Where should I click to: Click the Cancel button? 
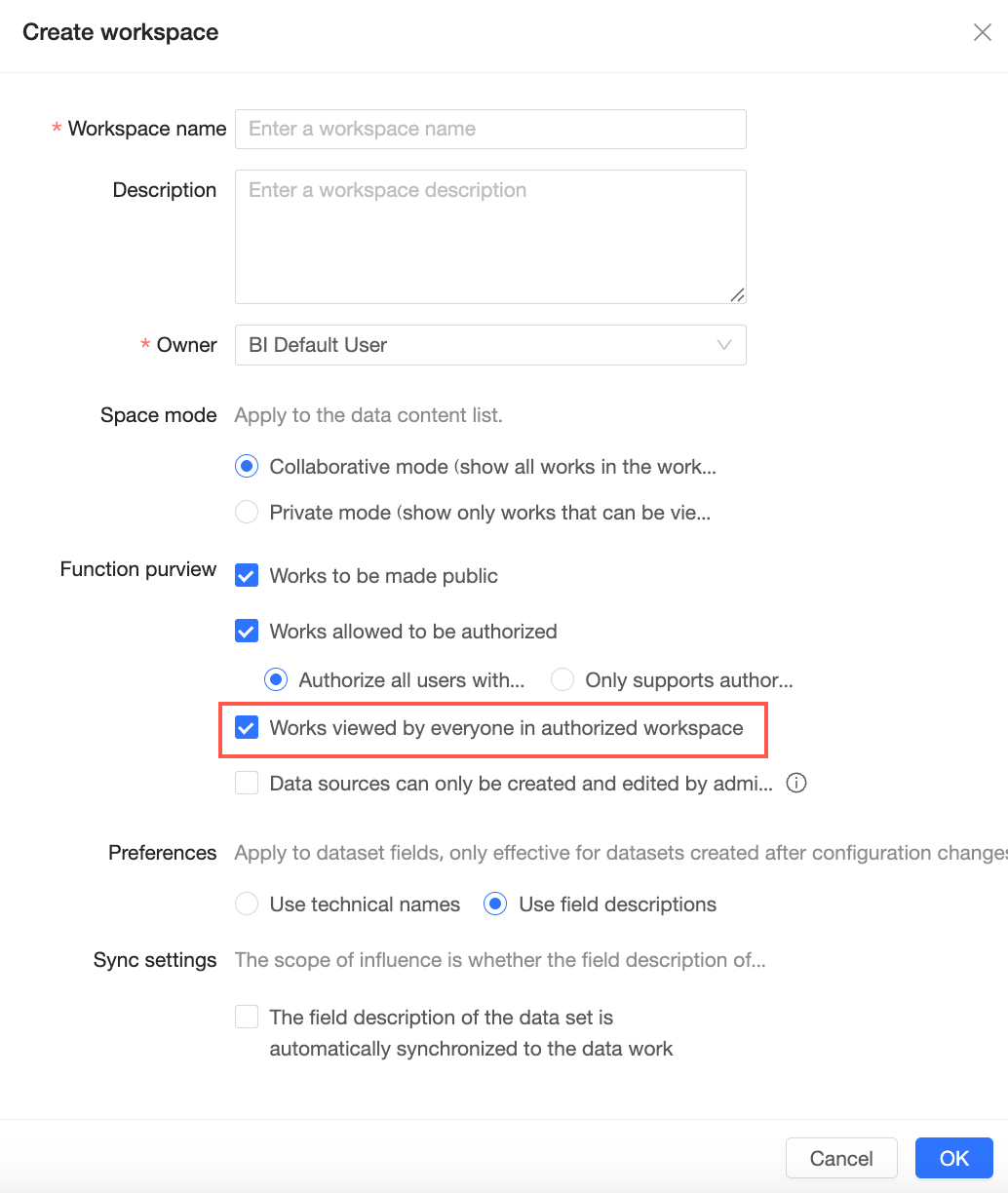[x=841, y=1158]
